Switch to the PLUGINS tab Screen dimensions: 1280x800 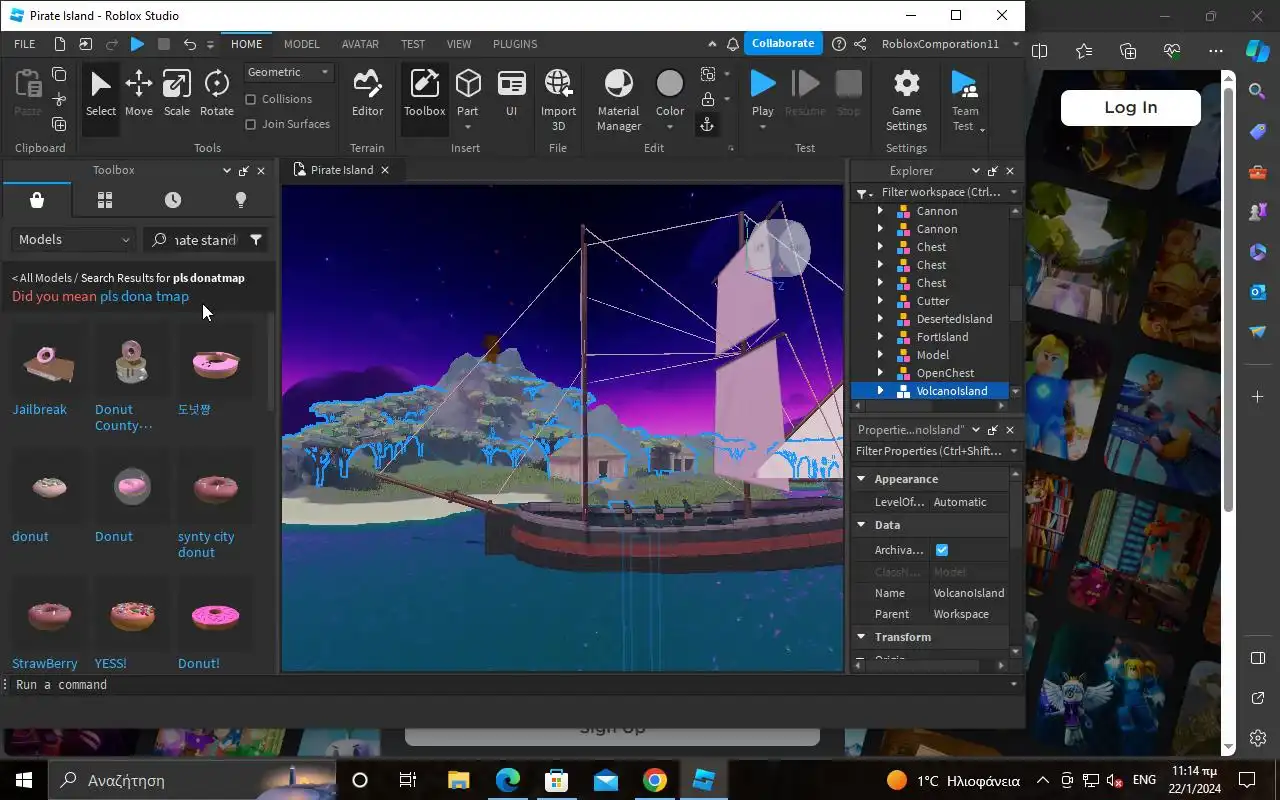(515, 44)
